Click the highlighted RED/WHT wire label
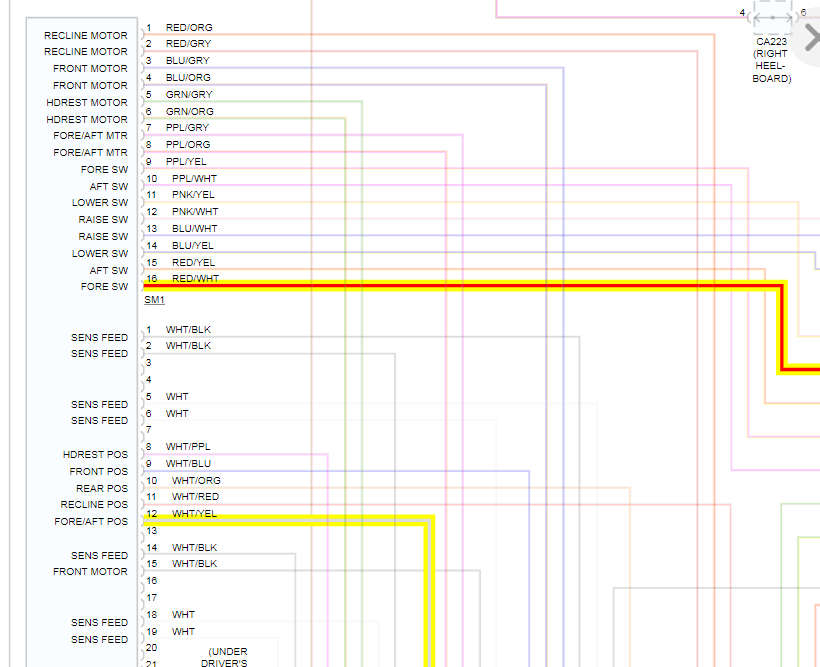The image size is (820, 667). [x=195, y=278]
